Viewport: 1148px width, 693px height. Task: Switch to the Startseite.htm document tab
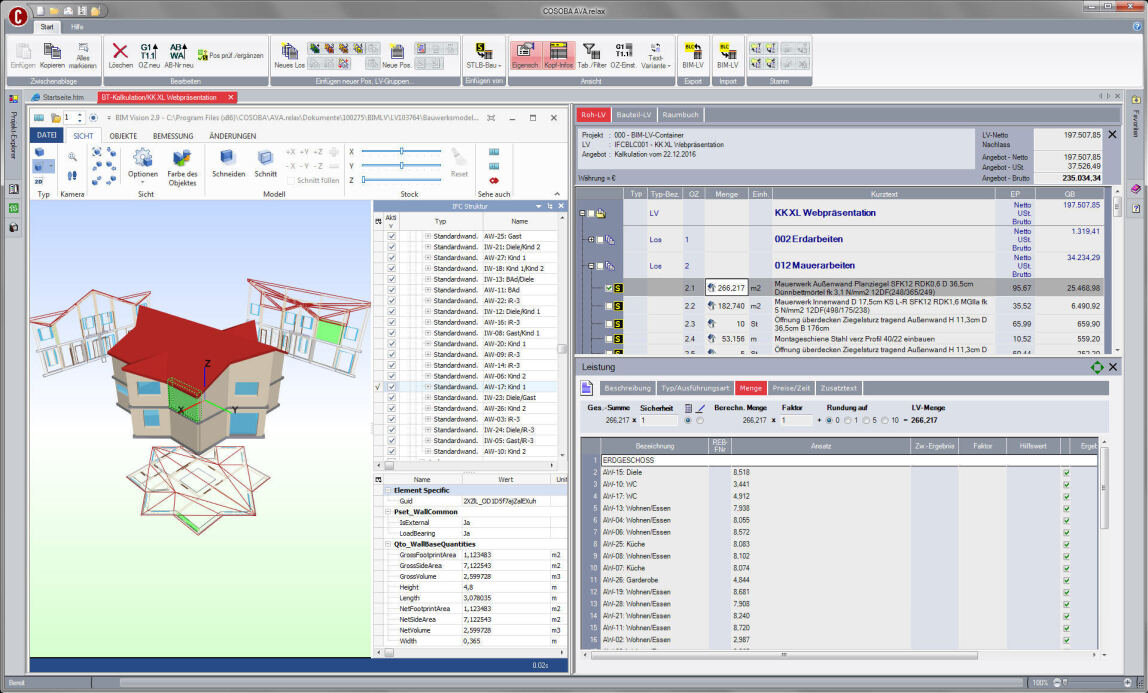coord(58,97)
